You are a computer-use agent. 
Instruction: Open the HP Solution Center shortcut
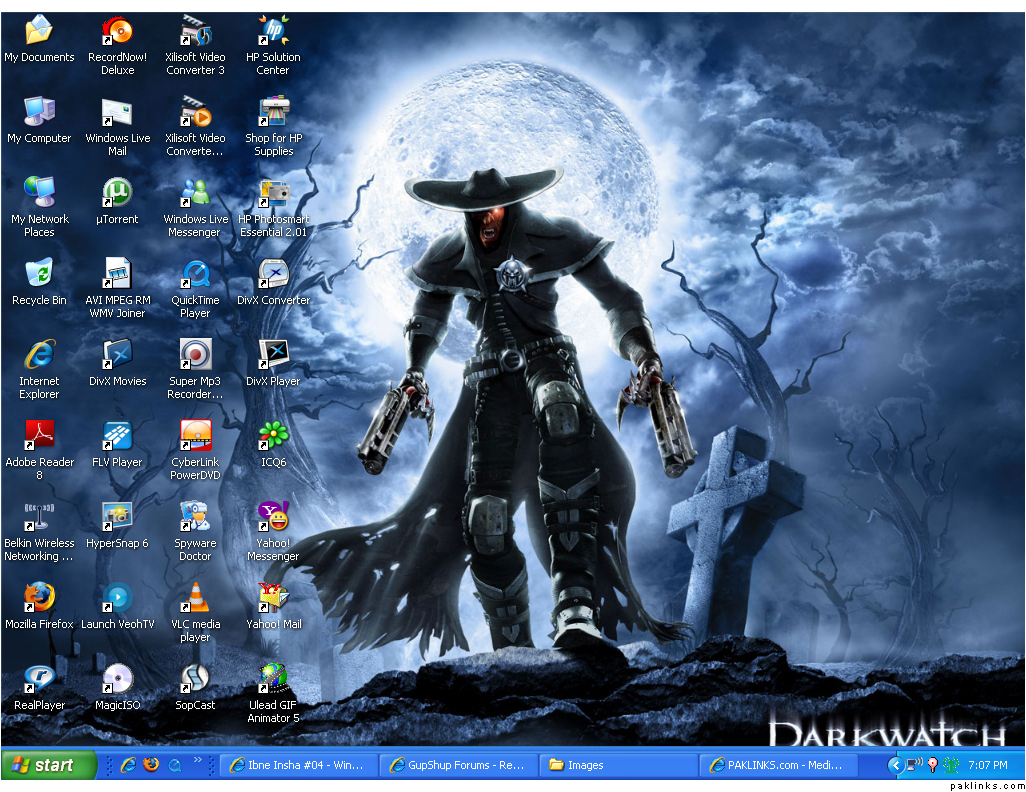273,30
